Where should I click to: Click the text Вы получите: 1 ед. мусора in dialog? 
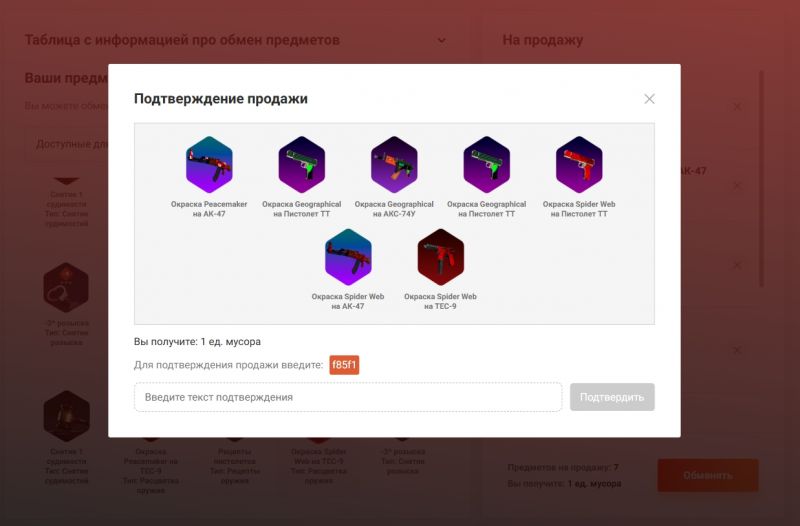197,341
